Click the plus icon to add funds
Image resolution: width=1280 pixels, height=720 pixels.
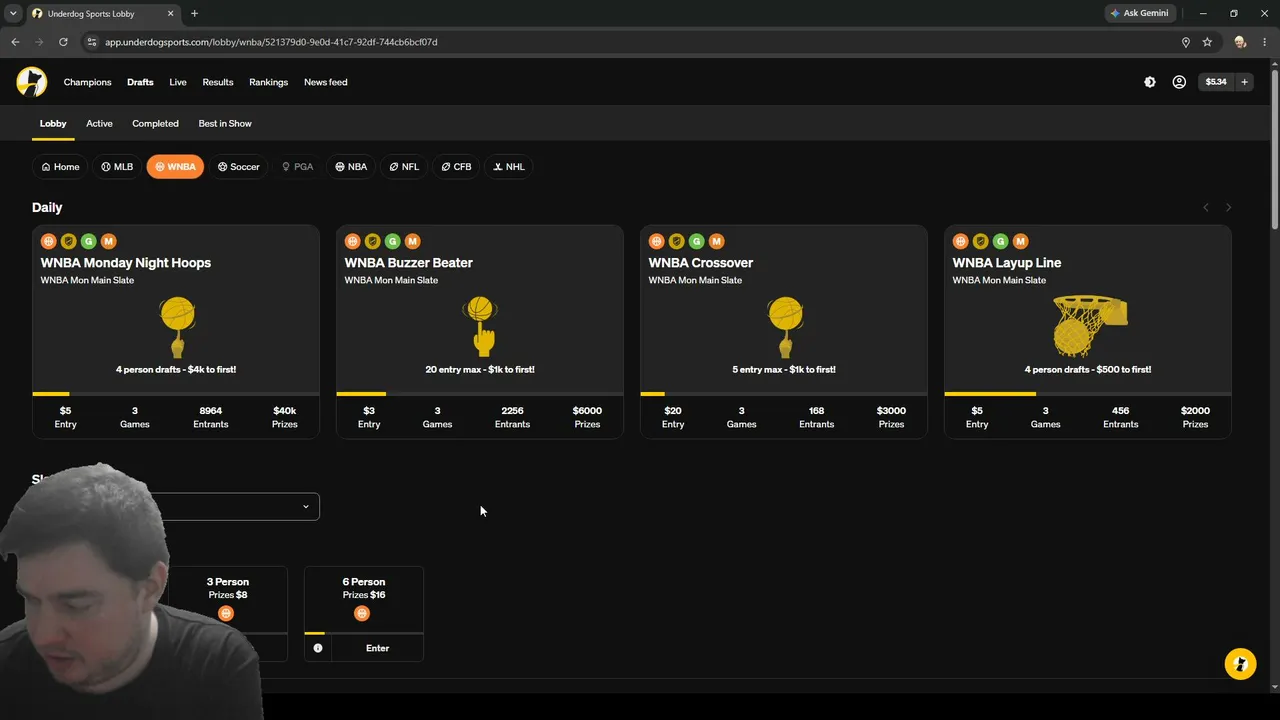(1244, 82)
